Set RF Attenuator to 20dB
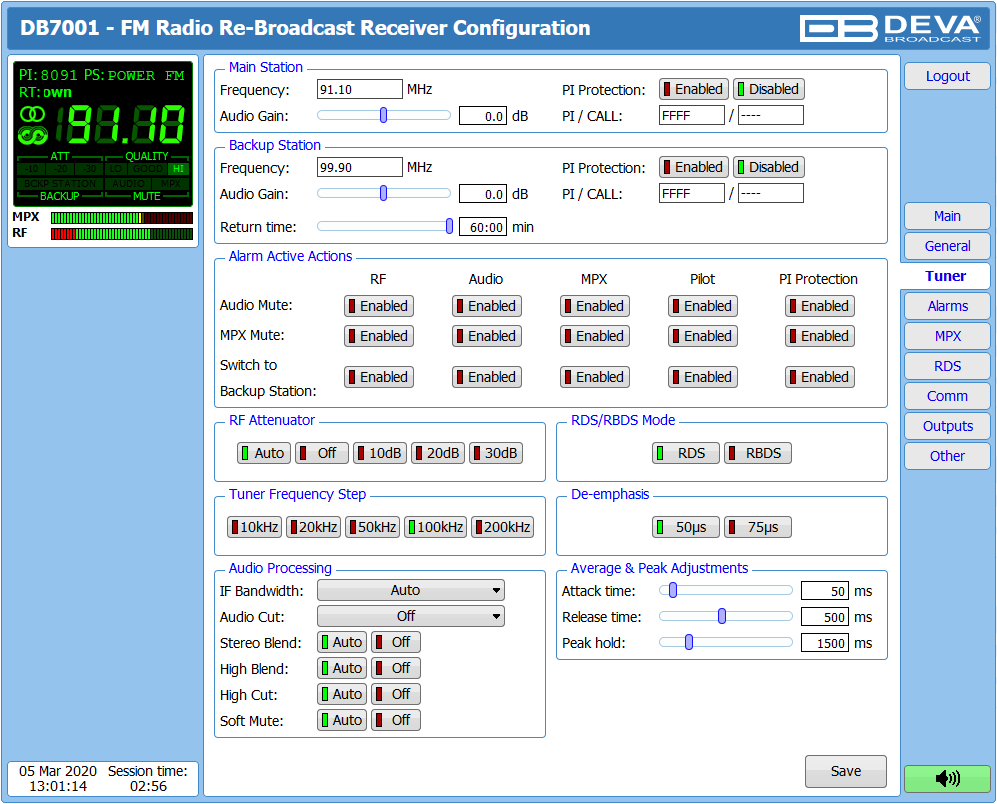 (438, 453)
